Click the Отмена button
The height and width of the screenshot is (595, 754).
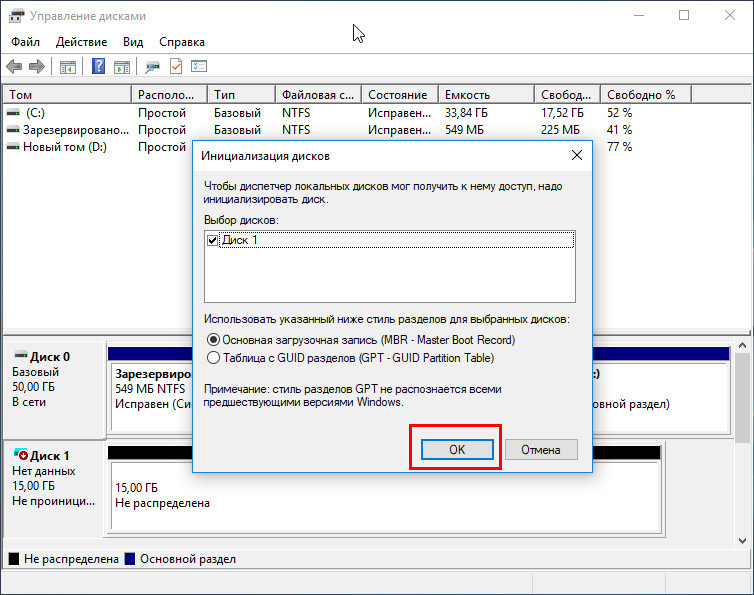pyautogui.click(x=541, y=449)
